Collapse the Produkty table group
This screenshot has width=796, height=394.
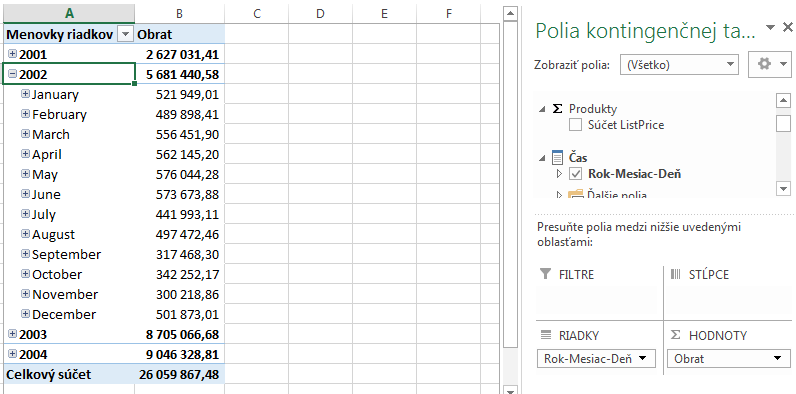click(542, 109)
